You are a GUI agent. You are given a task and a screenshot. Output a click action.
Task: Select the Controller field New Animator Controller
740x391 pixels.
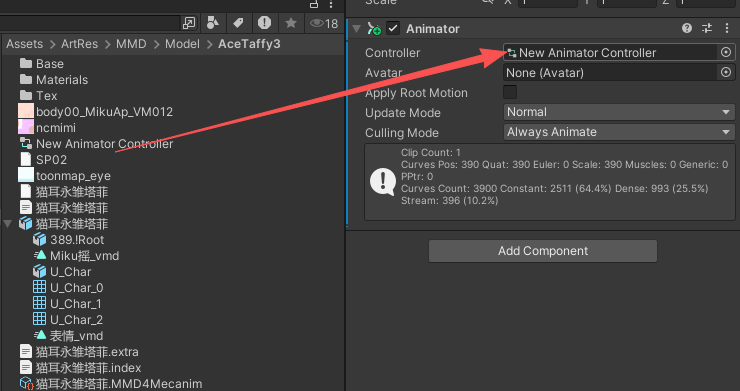click(x=610, y=52)
